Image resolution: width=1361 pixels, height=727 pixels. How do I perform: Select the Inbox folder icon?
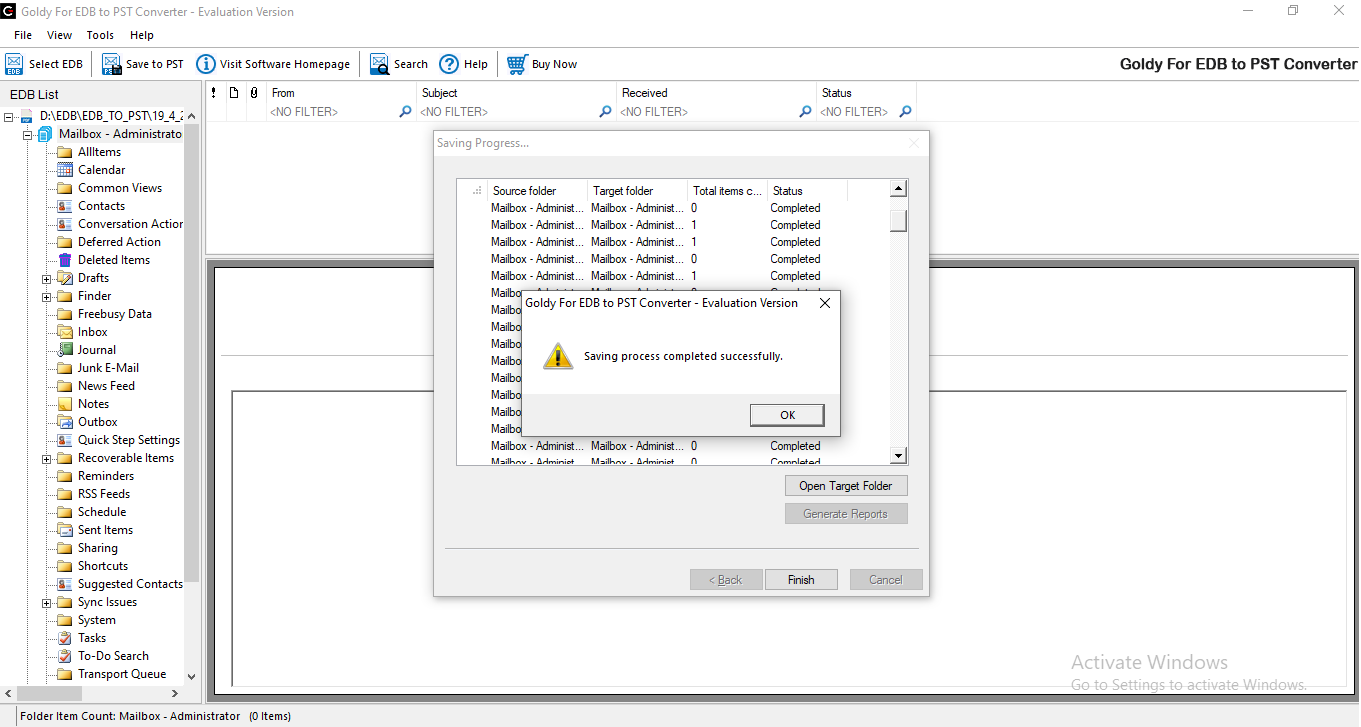(x=65, y=332)
